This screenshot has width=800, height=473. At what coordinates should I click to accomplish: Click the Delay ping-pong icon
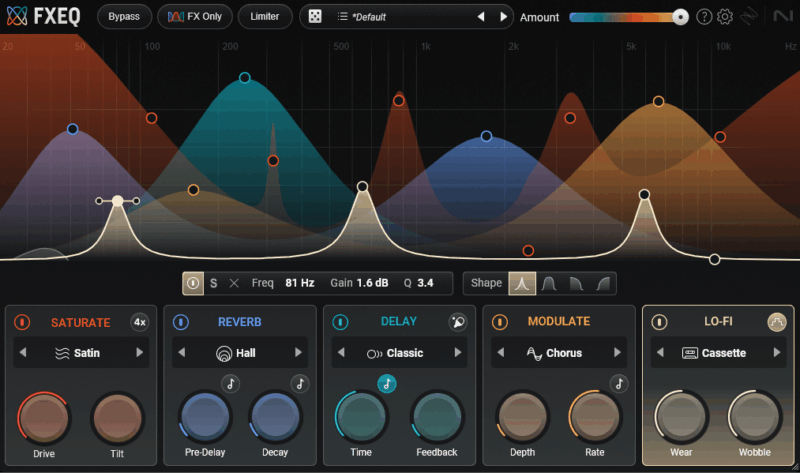tap(458, 322)
